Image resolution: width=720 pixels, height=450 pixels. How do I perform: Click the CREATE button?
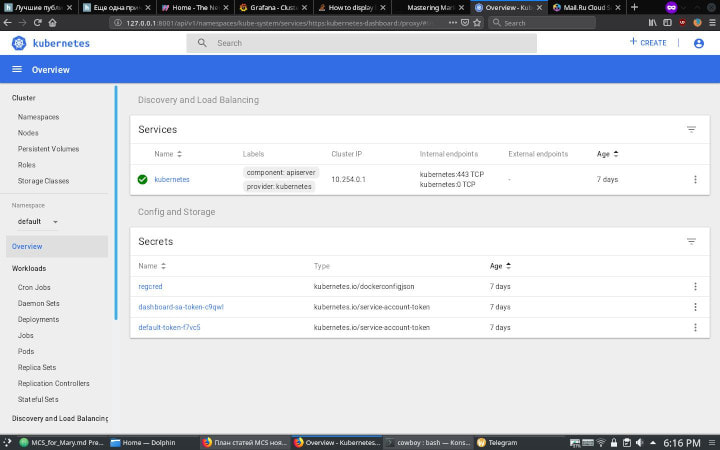pos(648,43)
